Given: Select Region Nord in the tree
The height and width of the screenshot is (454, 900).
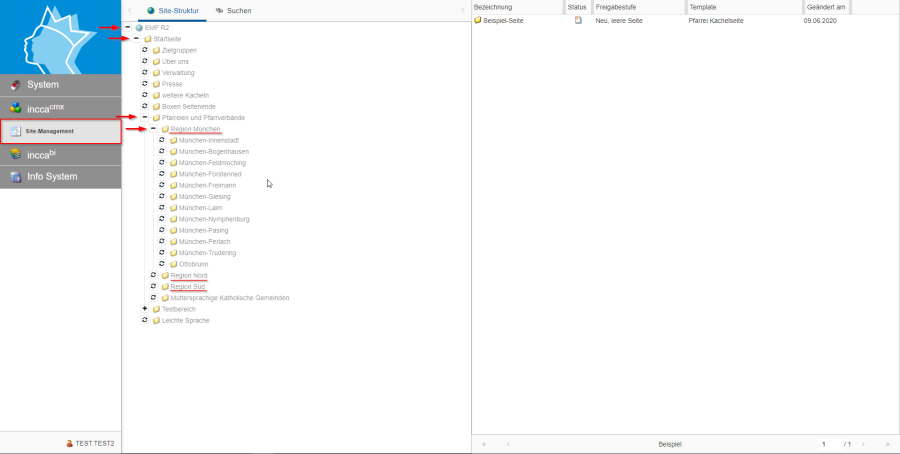Looking at the screenshot, I should 189,275.
